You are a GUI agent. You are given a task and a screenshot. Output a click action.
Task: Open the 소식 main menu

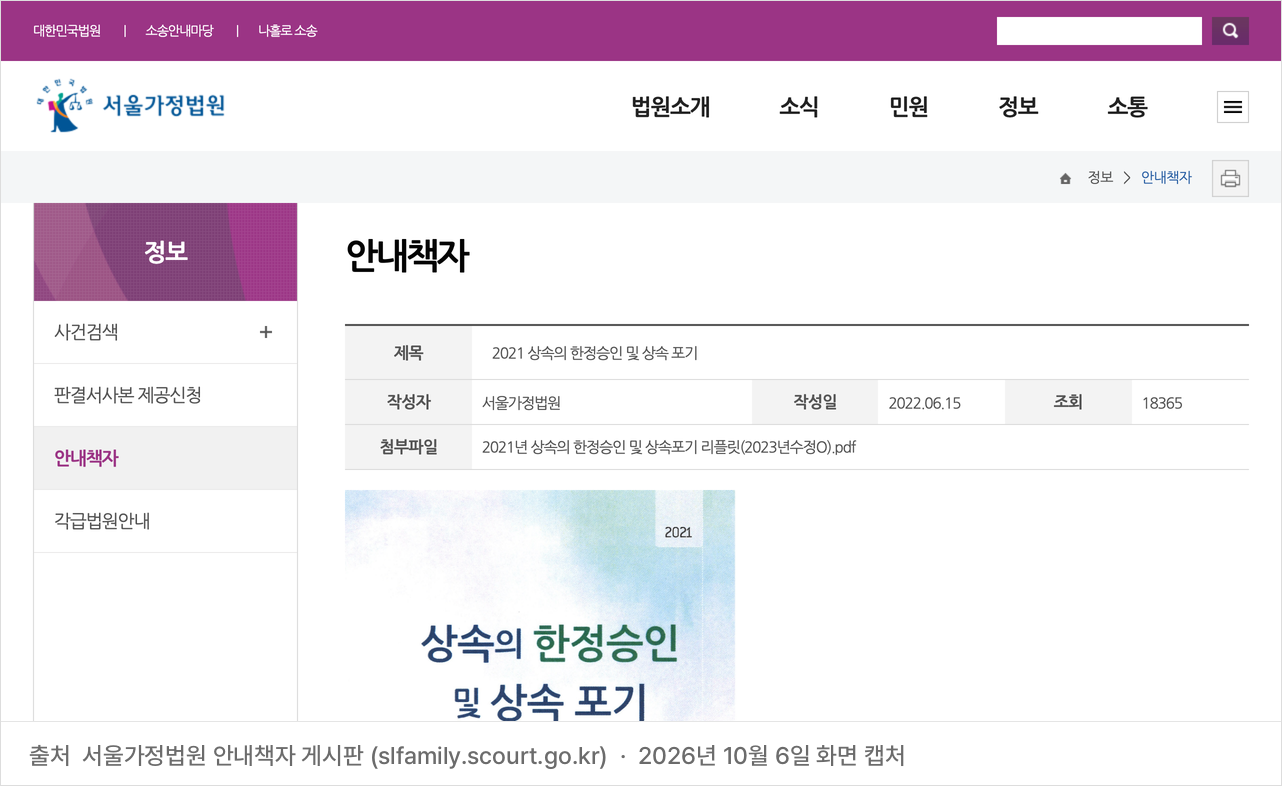point(799,107)
